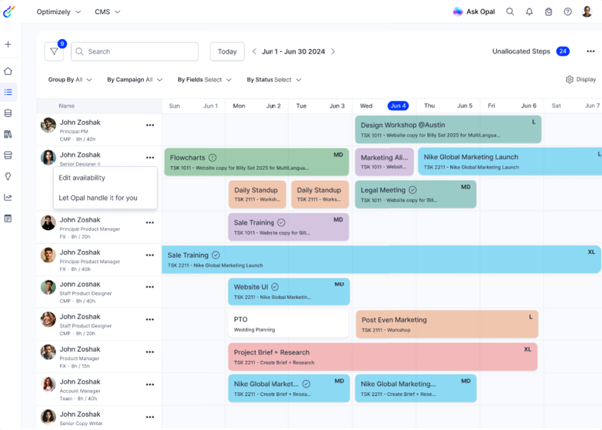Open the analytics chart icon in sidebar
The height and width of the screenshot is (430, 602).
[x=9, y=197]
